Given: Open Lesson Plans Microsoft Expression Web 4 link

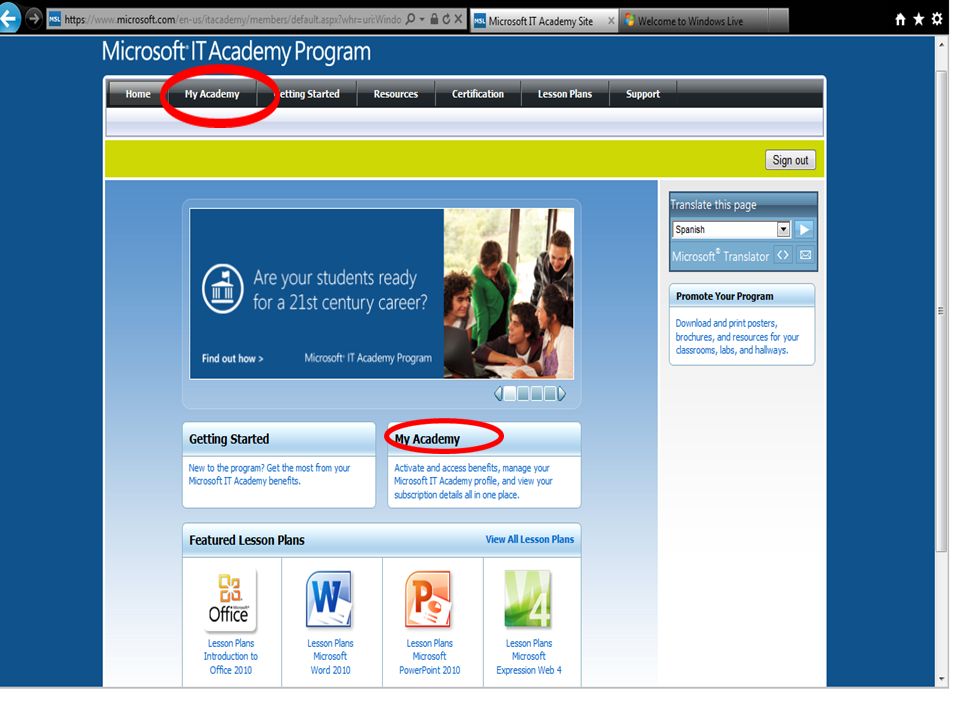Looking at the screenshot, I should coord(528,656).
